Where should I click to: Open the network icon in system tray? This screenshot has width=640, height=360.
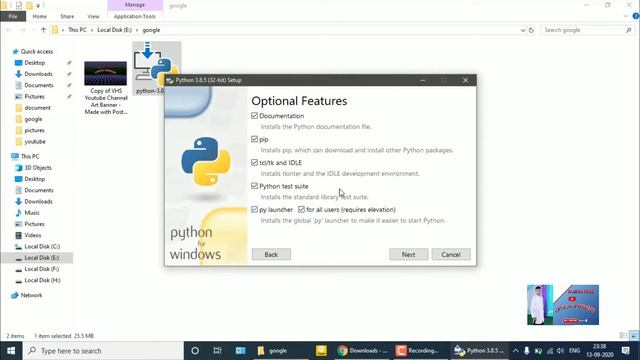[x=550, y=351]
